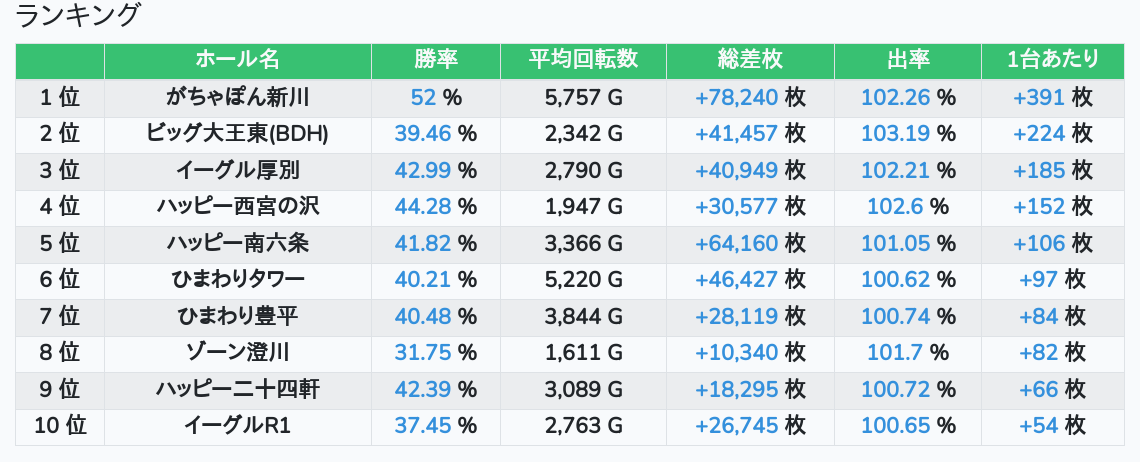Select the 103.19 payout rate for ビッグ大王東

[895, 133]
